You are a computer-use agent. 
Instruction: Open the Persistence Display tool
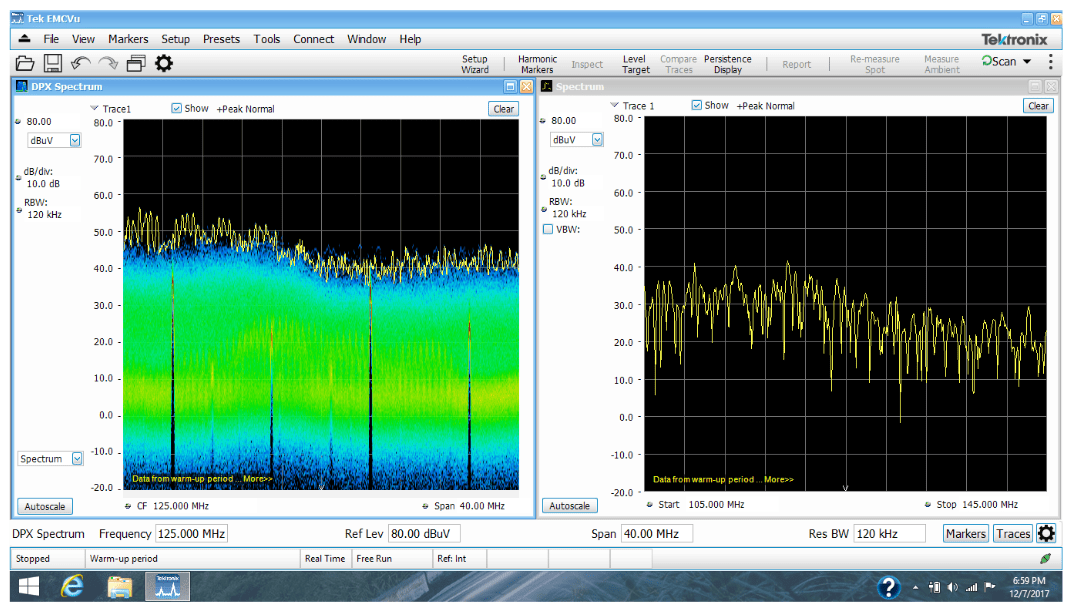tap(727, 61)
